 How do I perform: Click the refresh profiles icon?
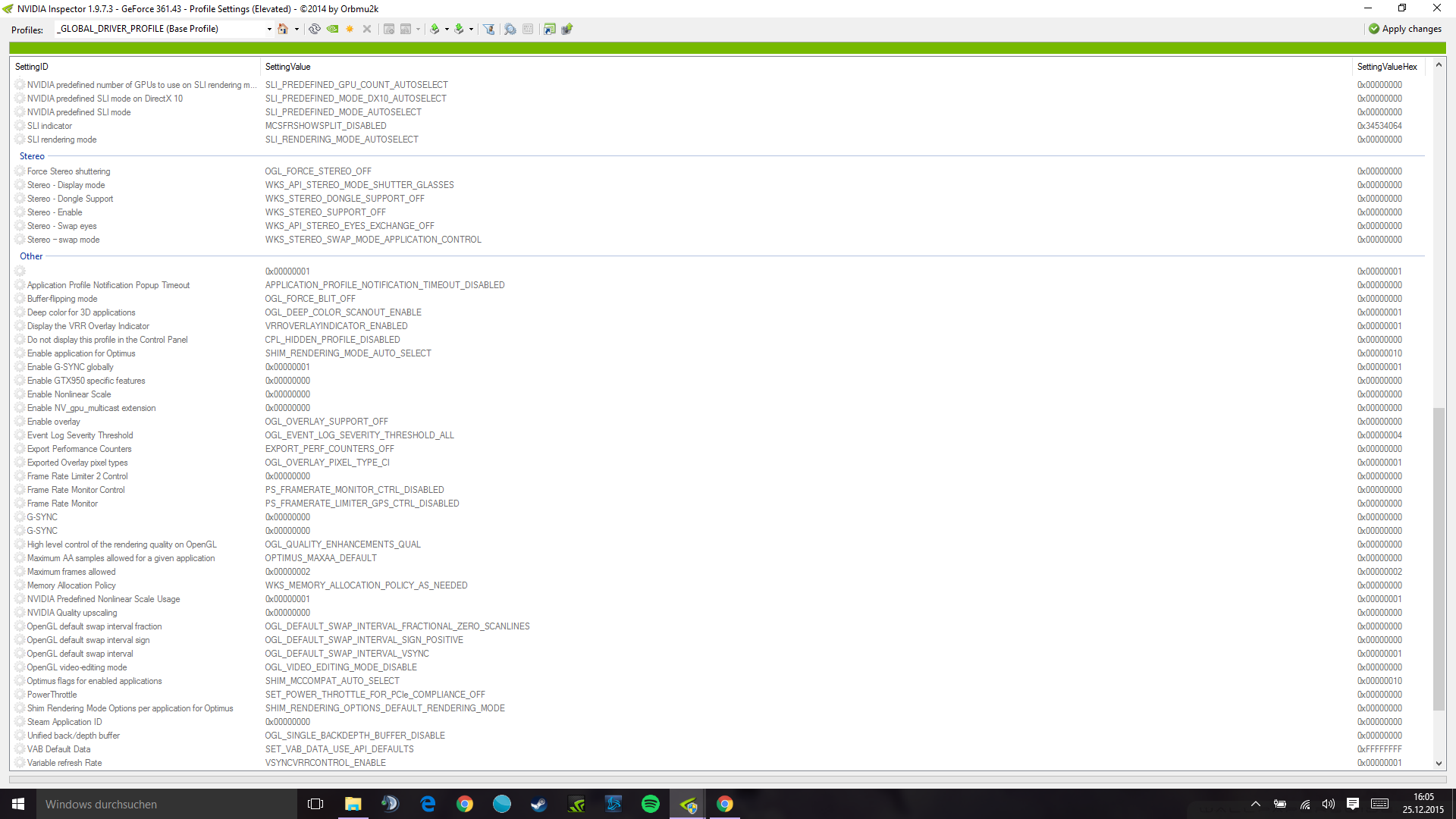[x=314, y=29]
